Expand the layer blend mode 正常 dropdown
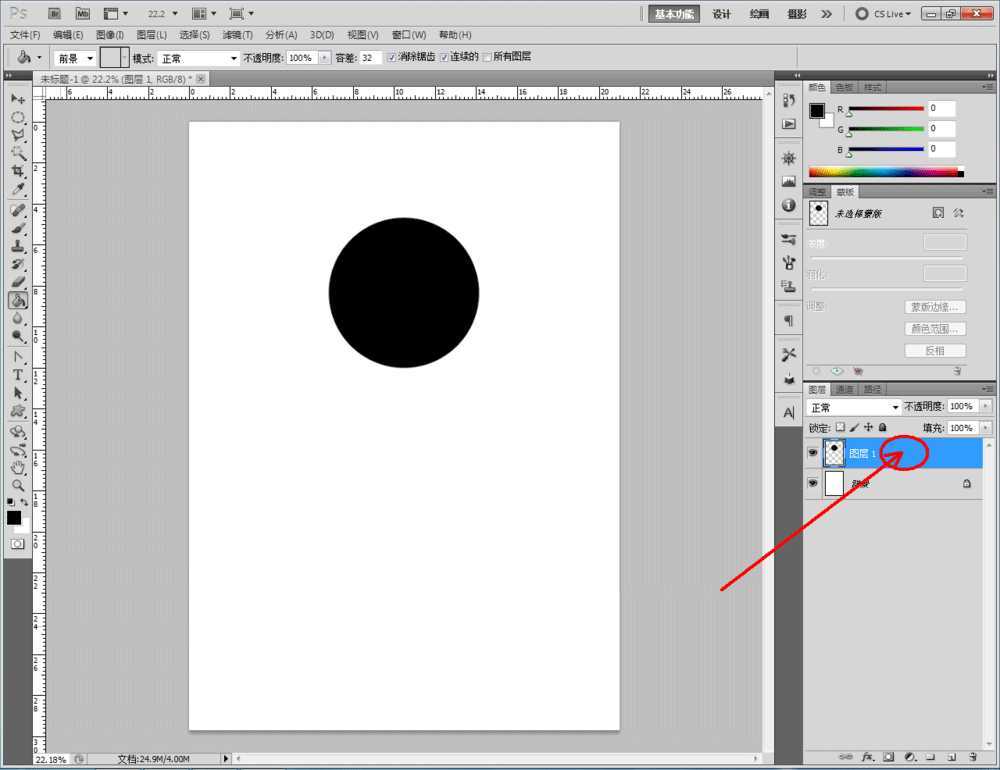 [x=854, y=407]
